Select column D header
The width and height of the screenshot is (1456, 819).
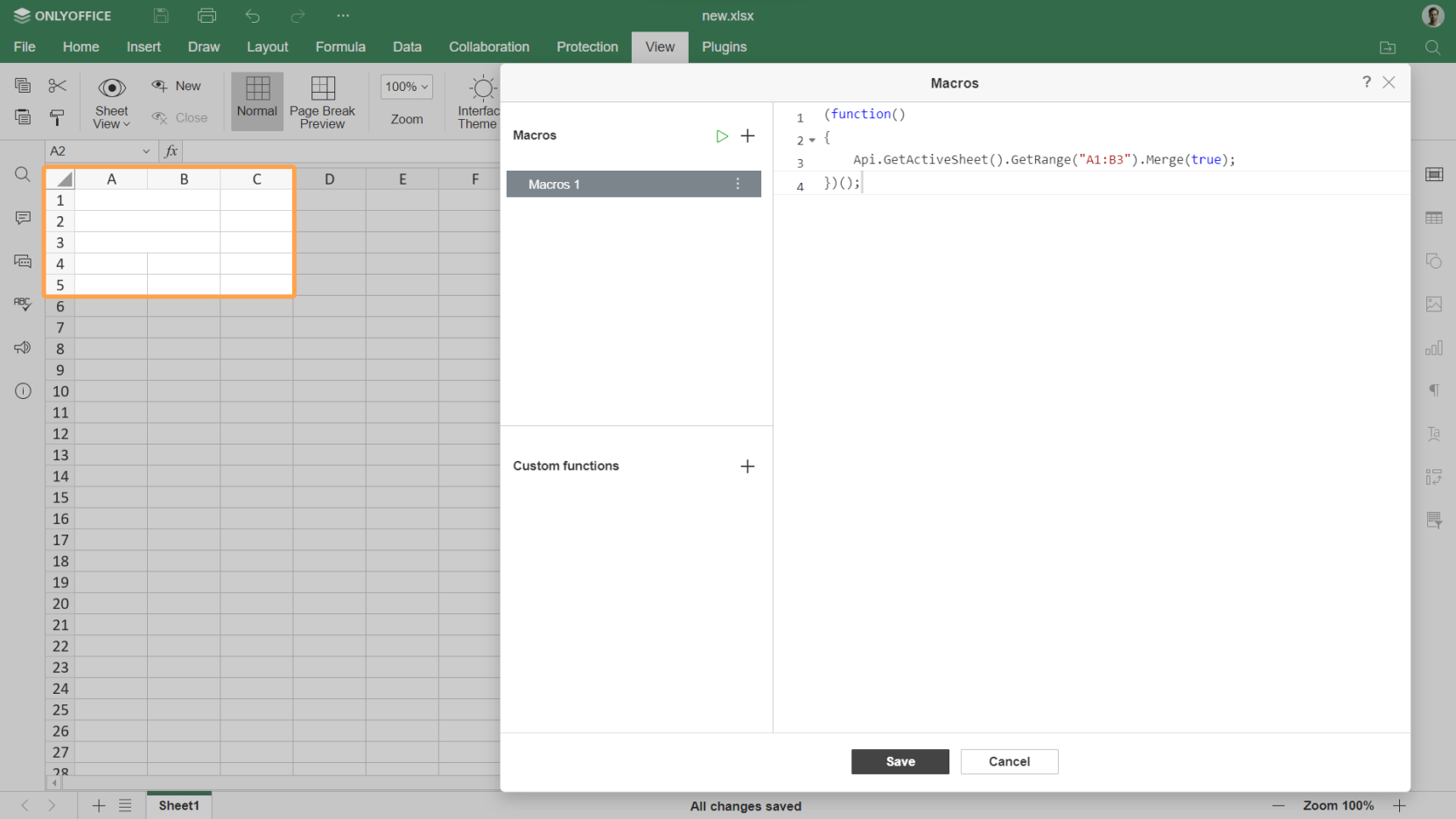[x=329, y=179]
